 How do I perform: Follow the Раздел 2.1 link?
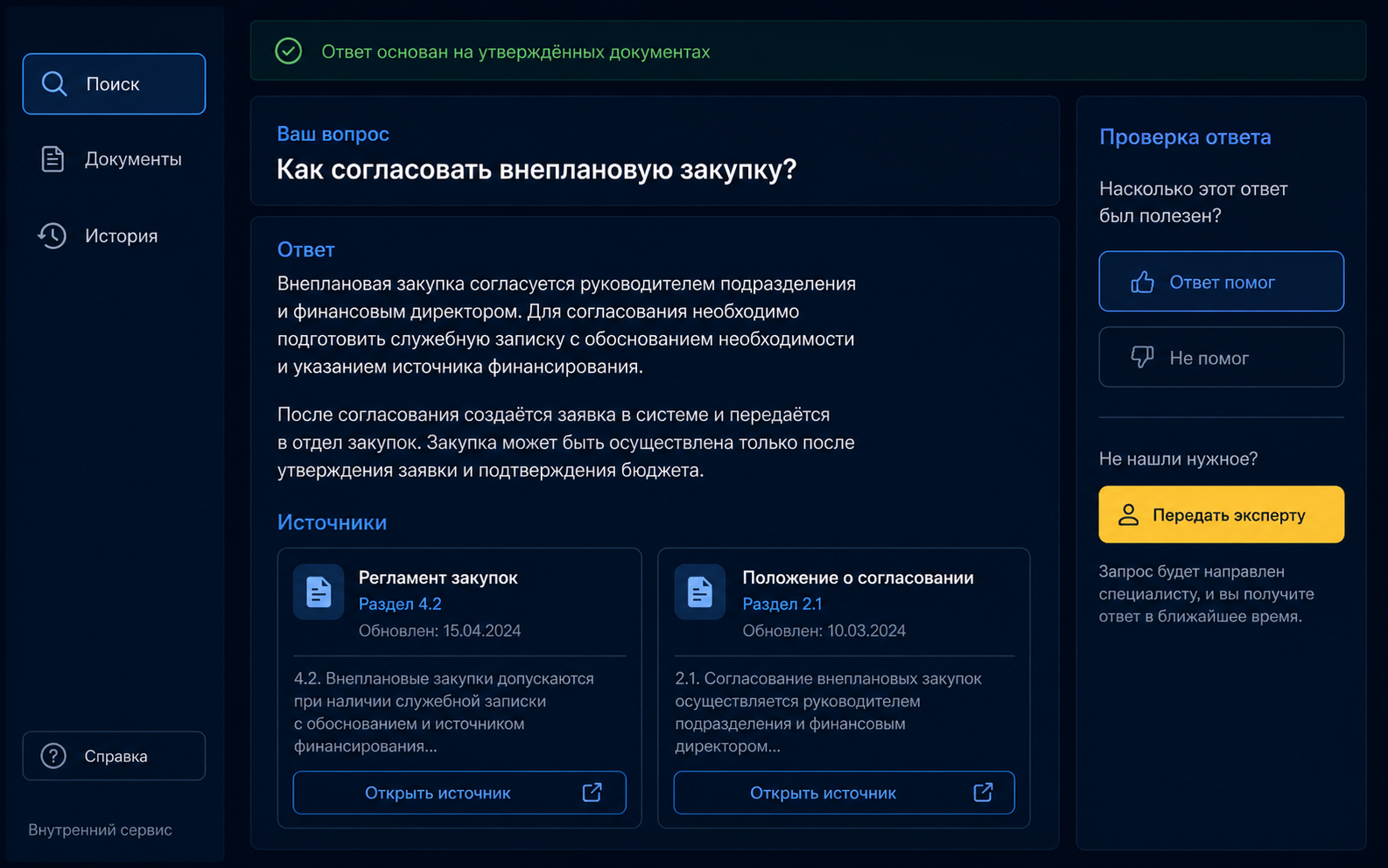[782, 604]
